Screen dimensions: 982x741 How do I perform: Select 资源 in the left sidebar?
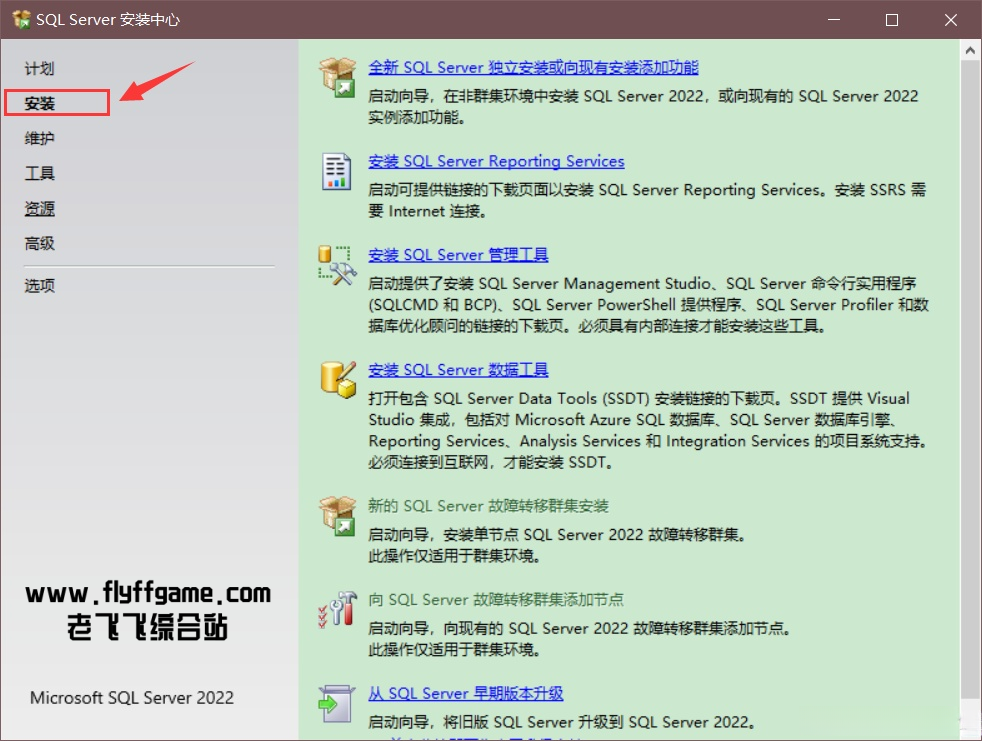click(x=39, y=208)
